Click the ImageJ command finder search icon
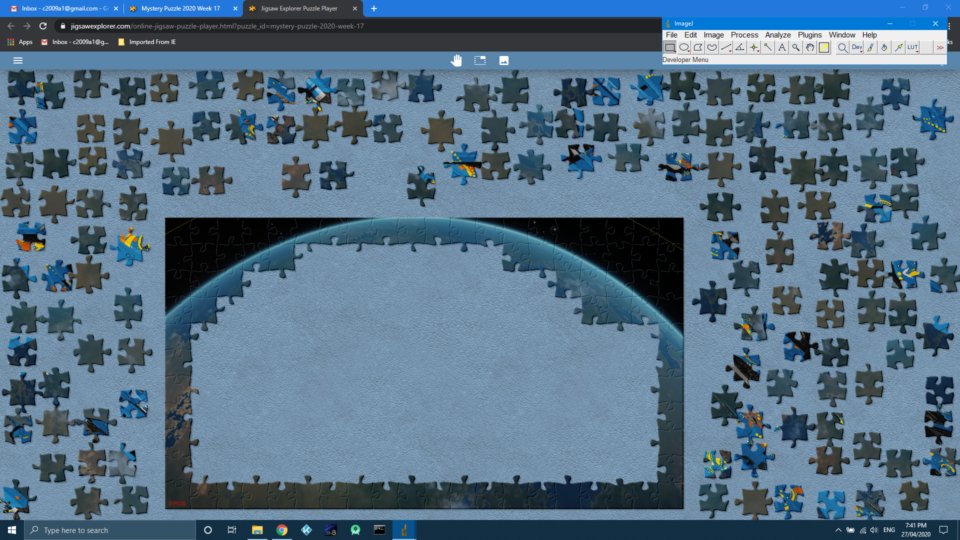The image size is (960, 540). pyautogui.click(x=842, y=47)
